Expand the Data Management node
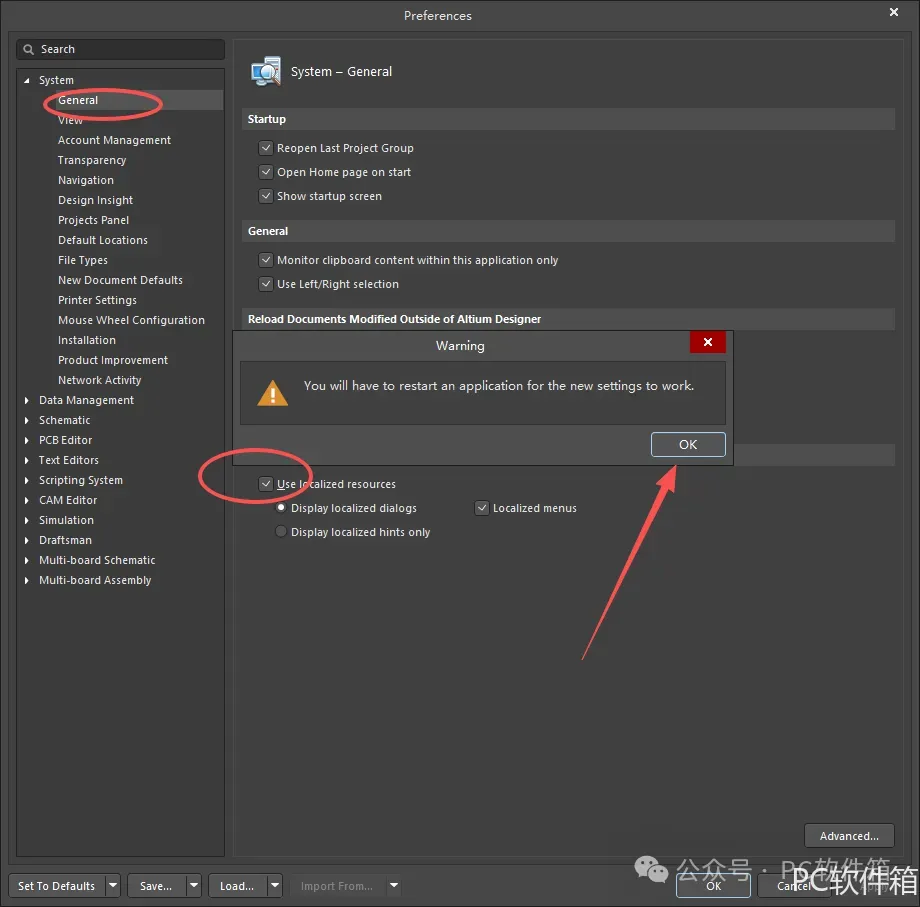Viewport: 920px width, 907px height. click(26, 400)
